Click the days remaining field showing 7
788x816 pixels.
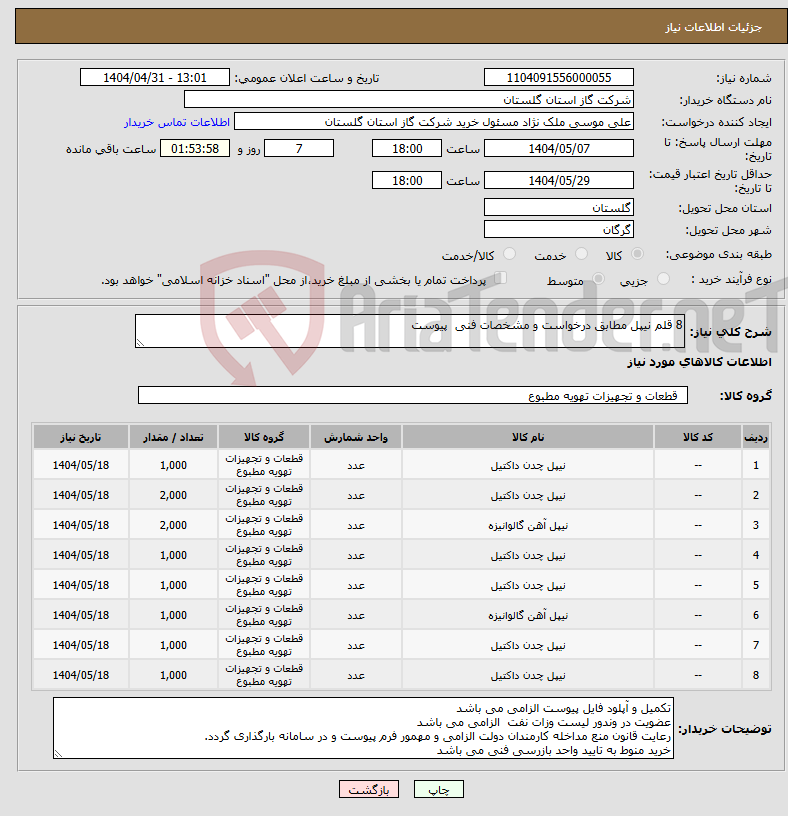click(299, 148)
